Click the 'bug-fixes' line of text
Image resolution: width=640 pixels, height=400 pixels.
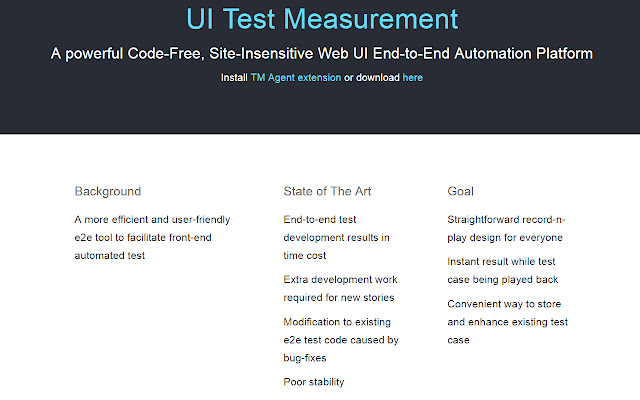click(x=305, y=358)
